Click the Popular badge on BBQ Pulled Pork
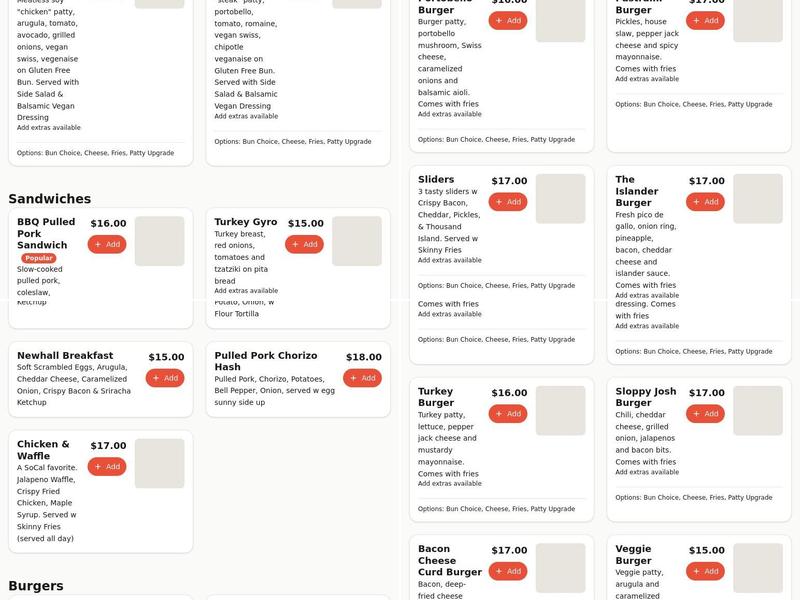 point(39,258)
